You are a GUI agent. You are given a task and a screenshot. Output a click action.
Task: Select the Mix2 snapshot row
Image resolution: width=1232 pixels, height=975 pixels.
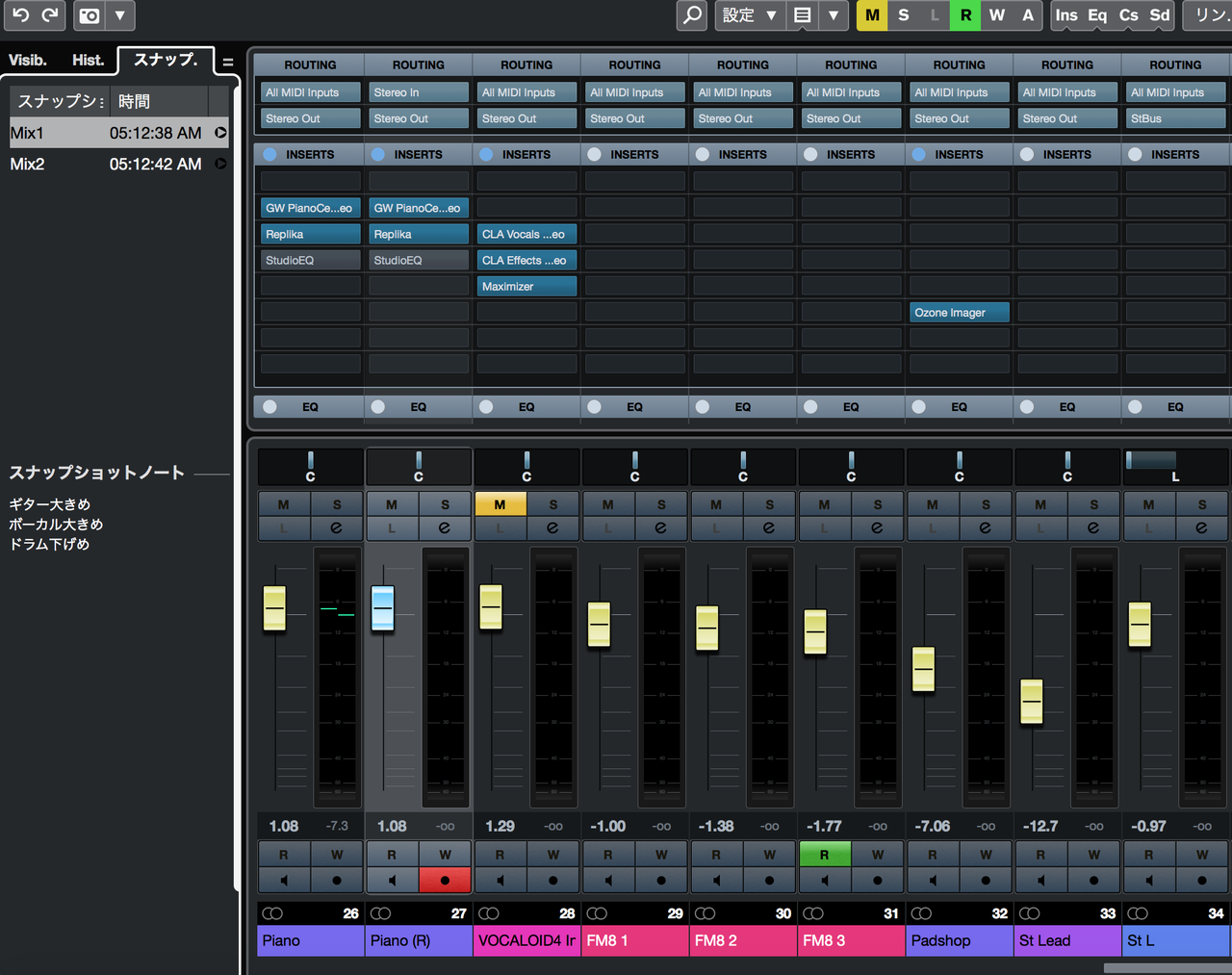coord(118,164)
